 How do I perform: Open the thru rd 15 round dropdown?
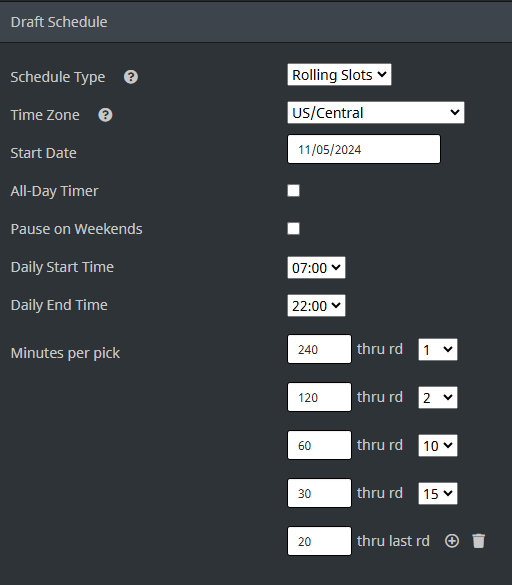[438, 494]
